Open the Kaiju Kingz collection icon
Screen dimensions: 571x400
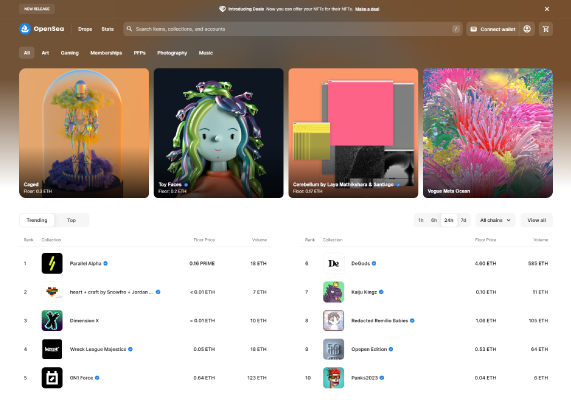coord(334,292)
